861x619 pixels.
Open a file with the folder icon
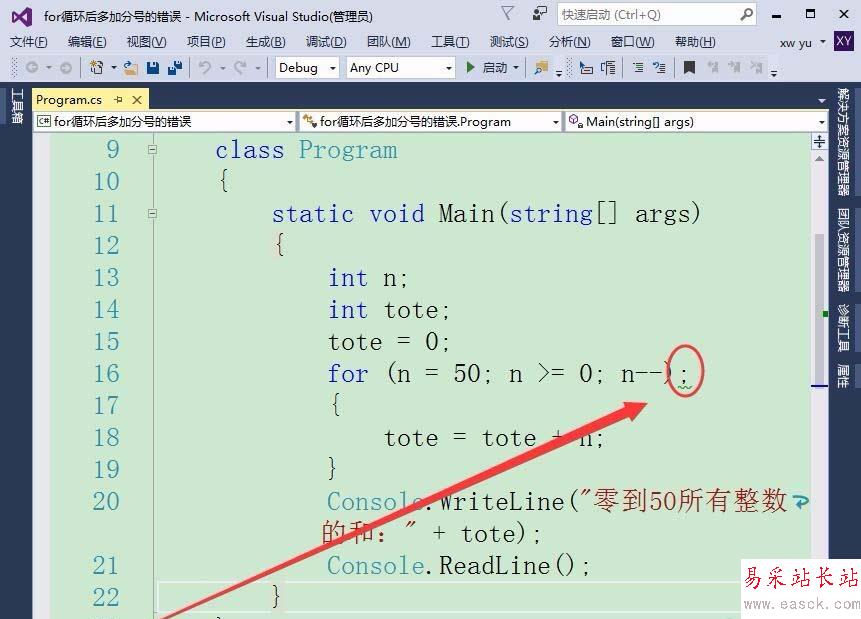pyautogui.click(x=131, y=68)
